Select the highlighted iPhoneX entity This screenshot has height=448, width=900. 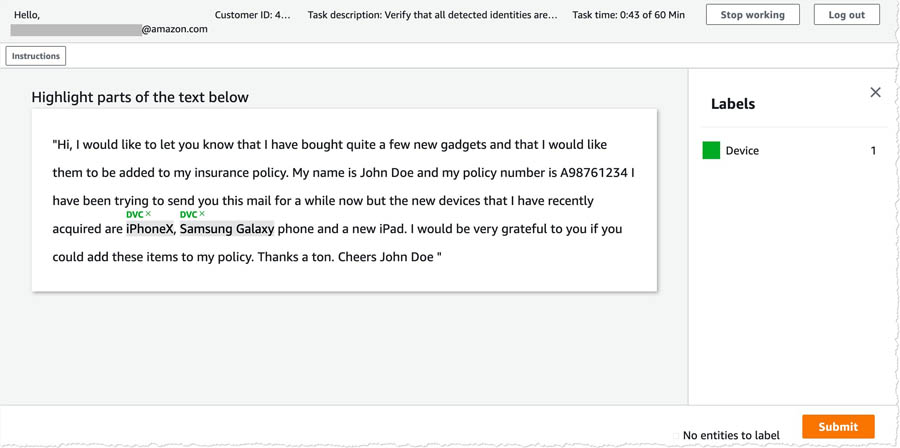pyautogui.click(x=149, y=229)
